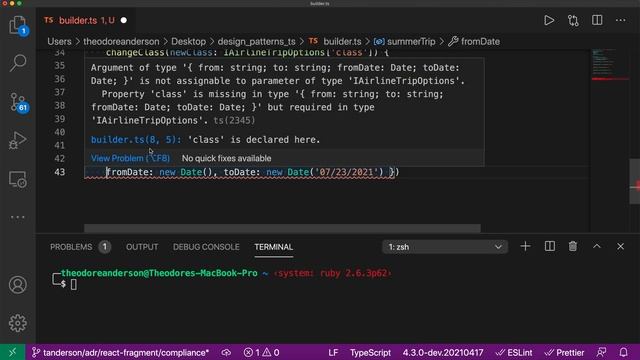This screenshot has height=360, width=640.
Task: Switch to the OUTPUT tab
Action: (x=142, y=247)
